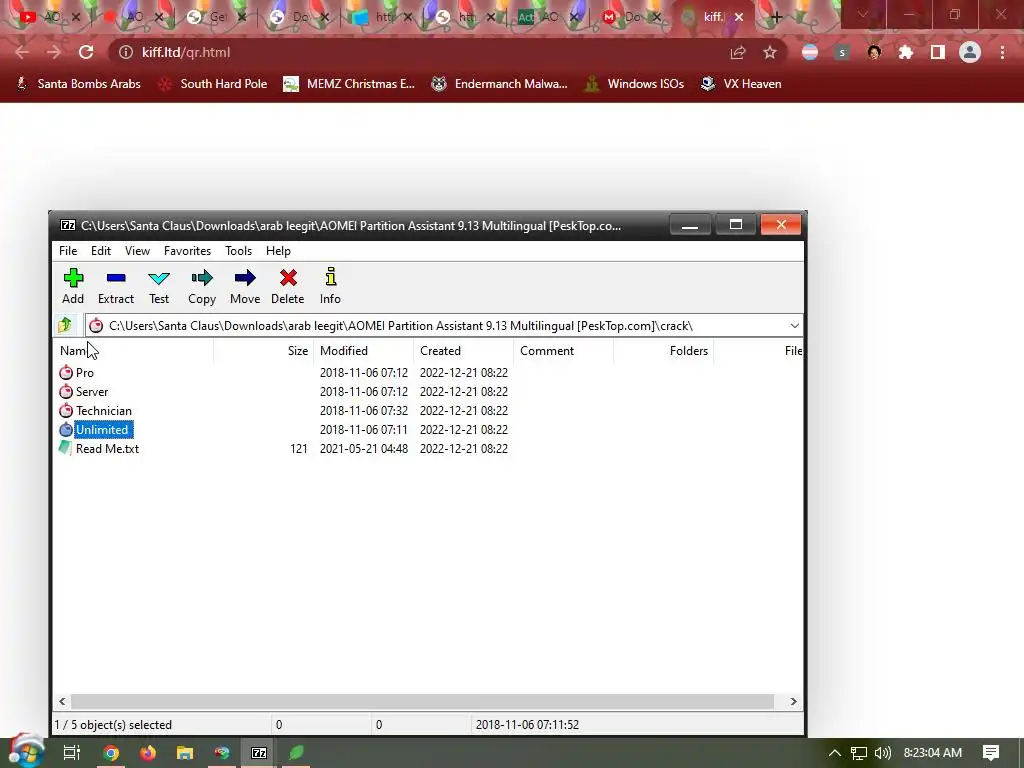Sort by the Name column header

tap(133, 351)
